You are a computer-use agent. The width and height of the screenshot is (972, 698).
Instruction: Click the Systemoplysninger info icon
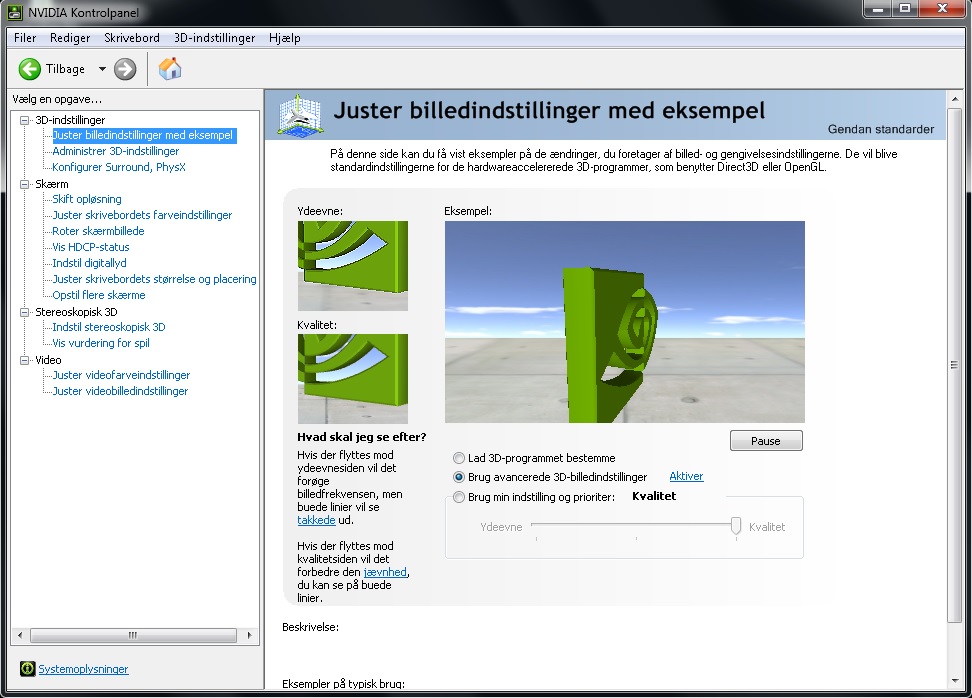[27, 668]
